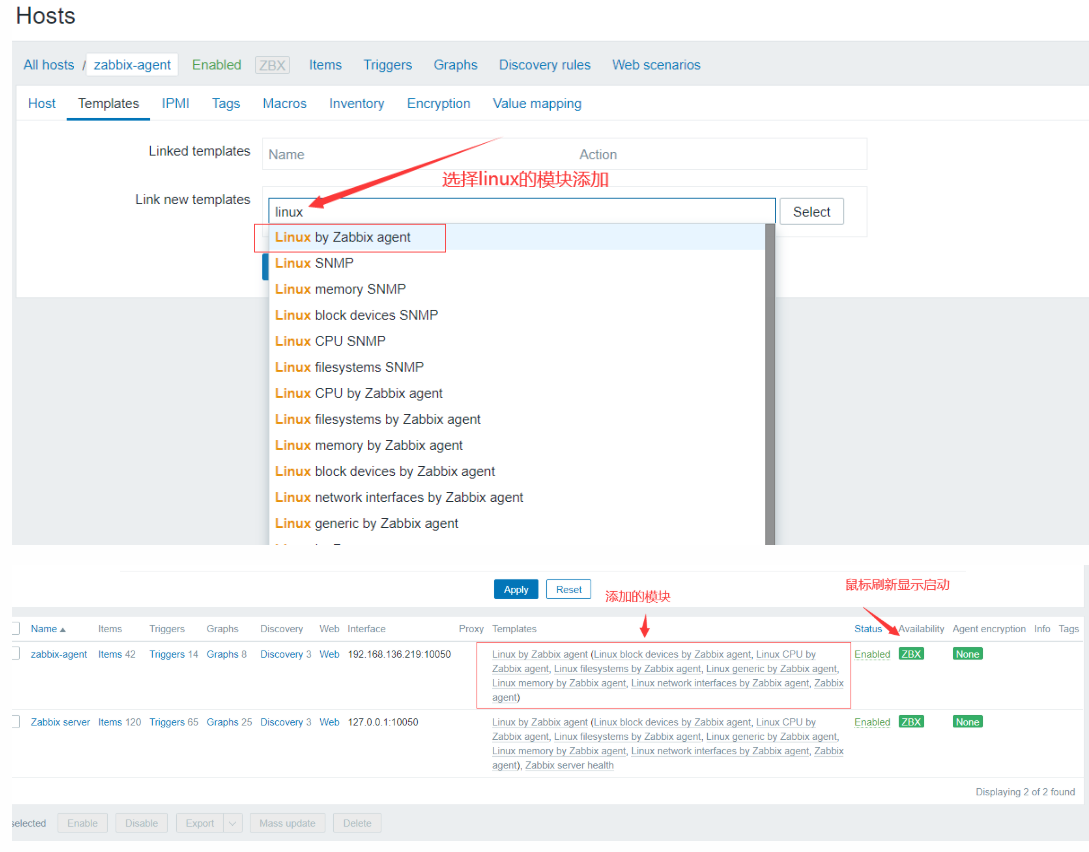Open Zabbix server host in the table

coord(60,722)
